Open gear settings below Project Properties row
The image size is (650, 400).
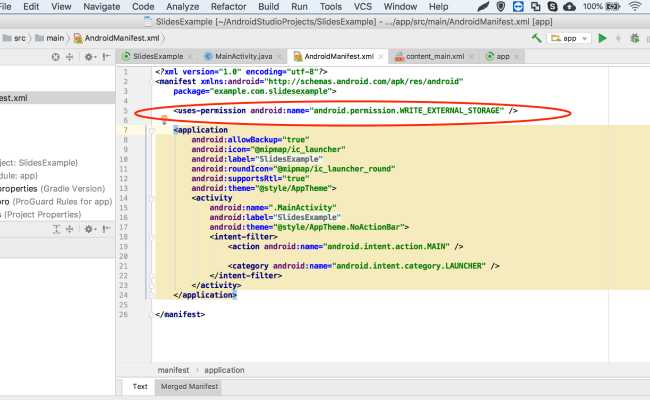89,229
